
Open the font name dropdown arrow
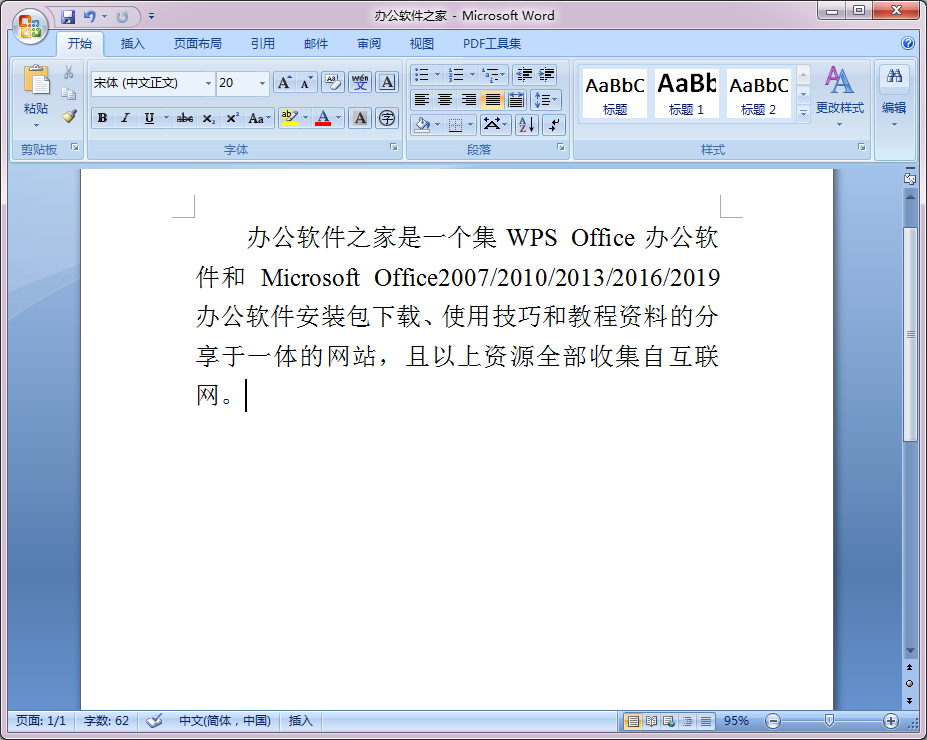tap(208, 83)
